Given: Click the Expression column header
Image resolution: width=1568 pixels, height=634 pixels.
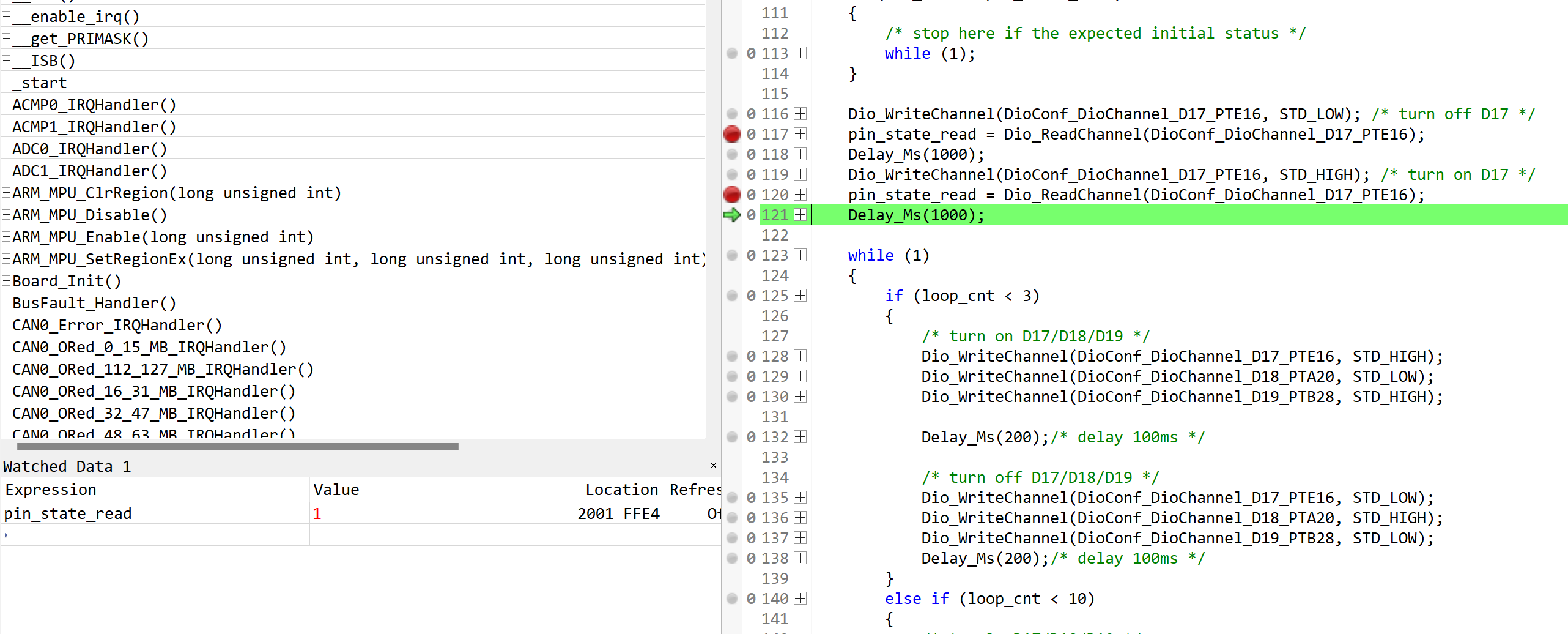Looking at the screenshot, I should click(155, 490).
